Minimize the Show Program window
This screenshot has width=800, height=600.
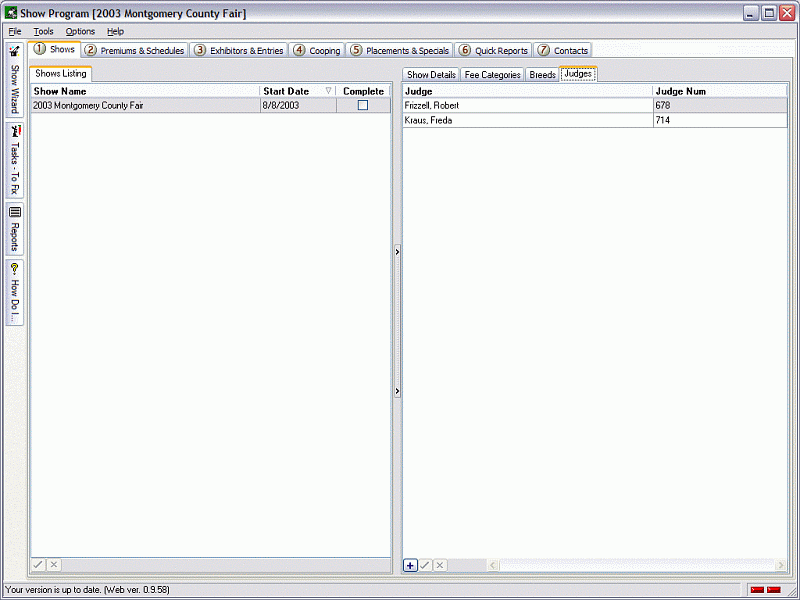(x=751, y=13)
